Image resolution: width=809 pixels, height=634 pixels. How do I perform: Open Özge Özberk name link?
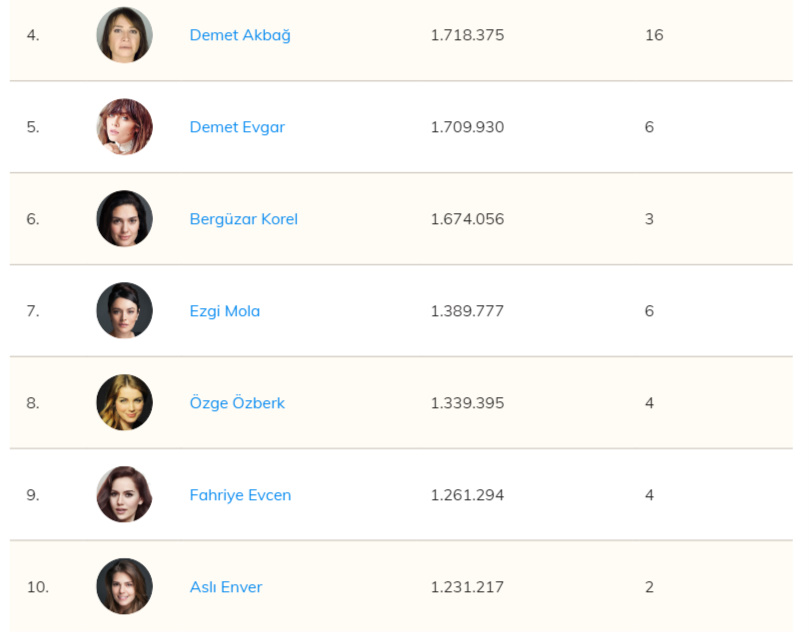237,403
